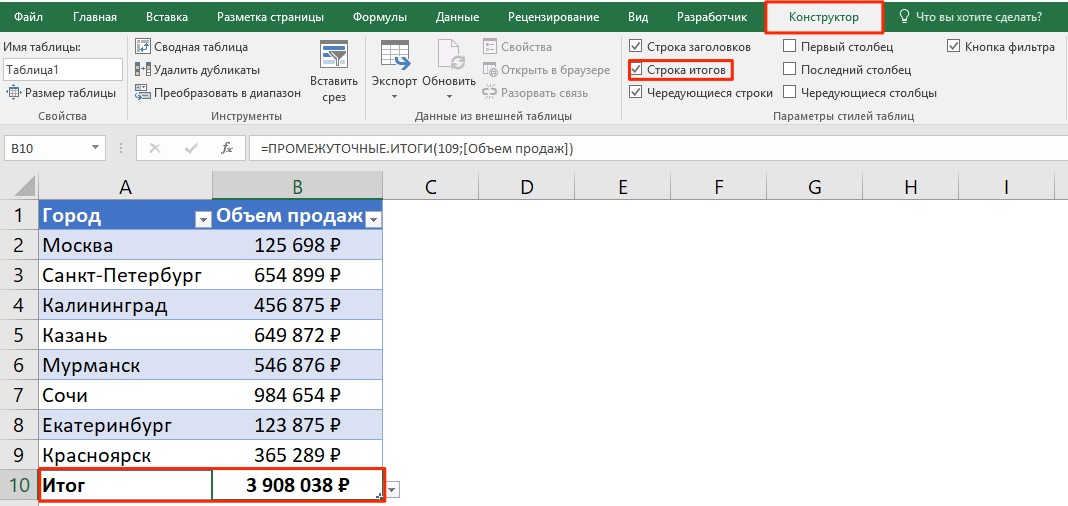The height and width of the screenshot is (506, 1068).
Task: Click the Имя таблицы input field
Action: click(63, 70)
